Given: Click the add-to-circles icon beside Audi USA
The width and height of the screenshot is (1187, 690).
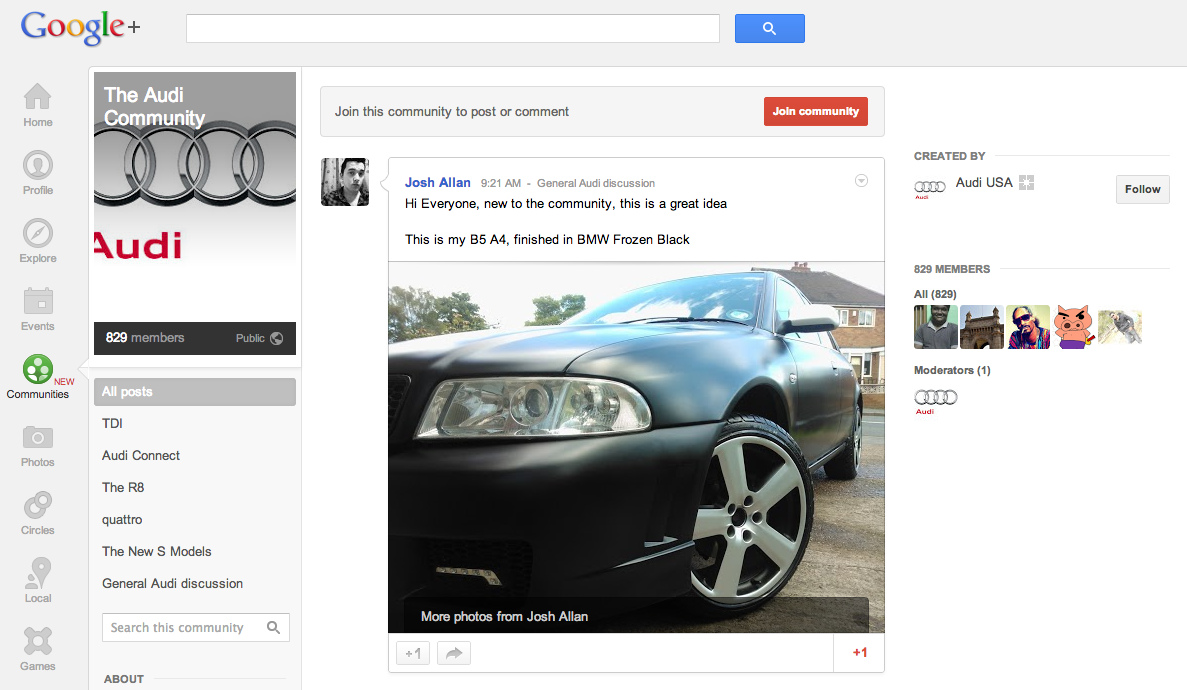Looking at the screenshot, I should [x=1026, y=183].
